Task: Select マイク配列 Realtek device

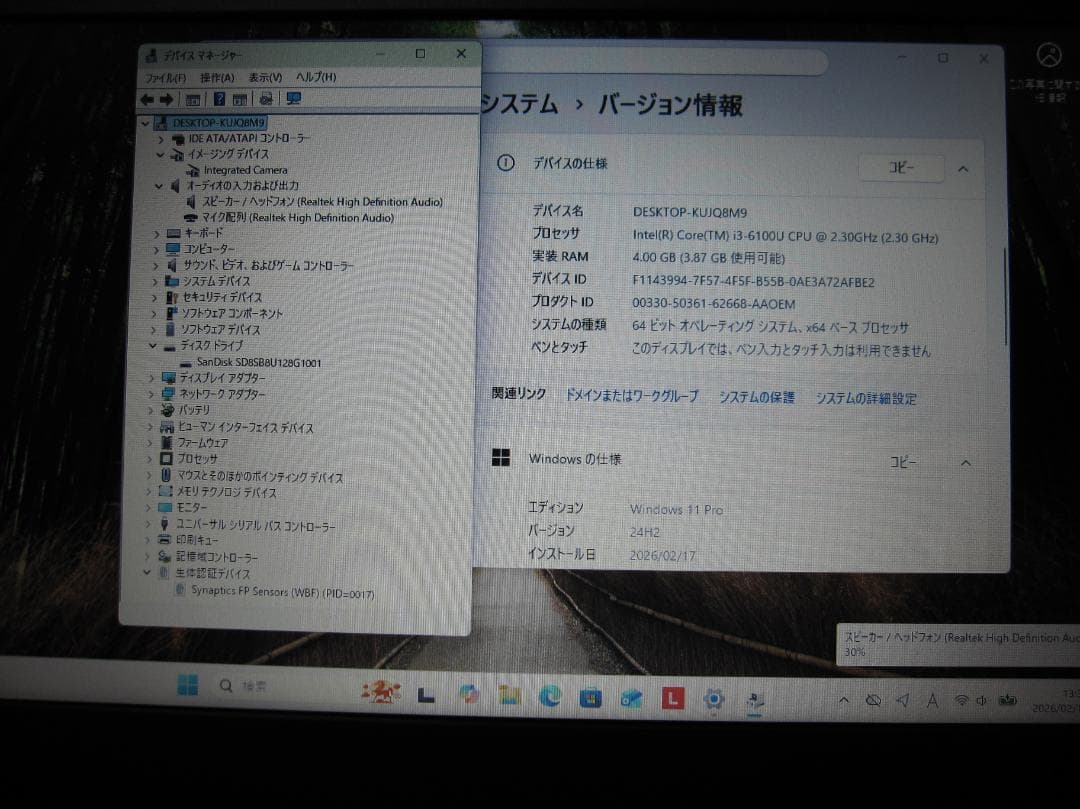Action: tap(298, 218)
